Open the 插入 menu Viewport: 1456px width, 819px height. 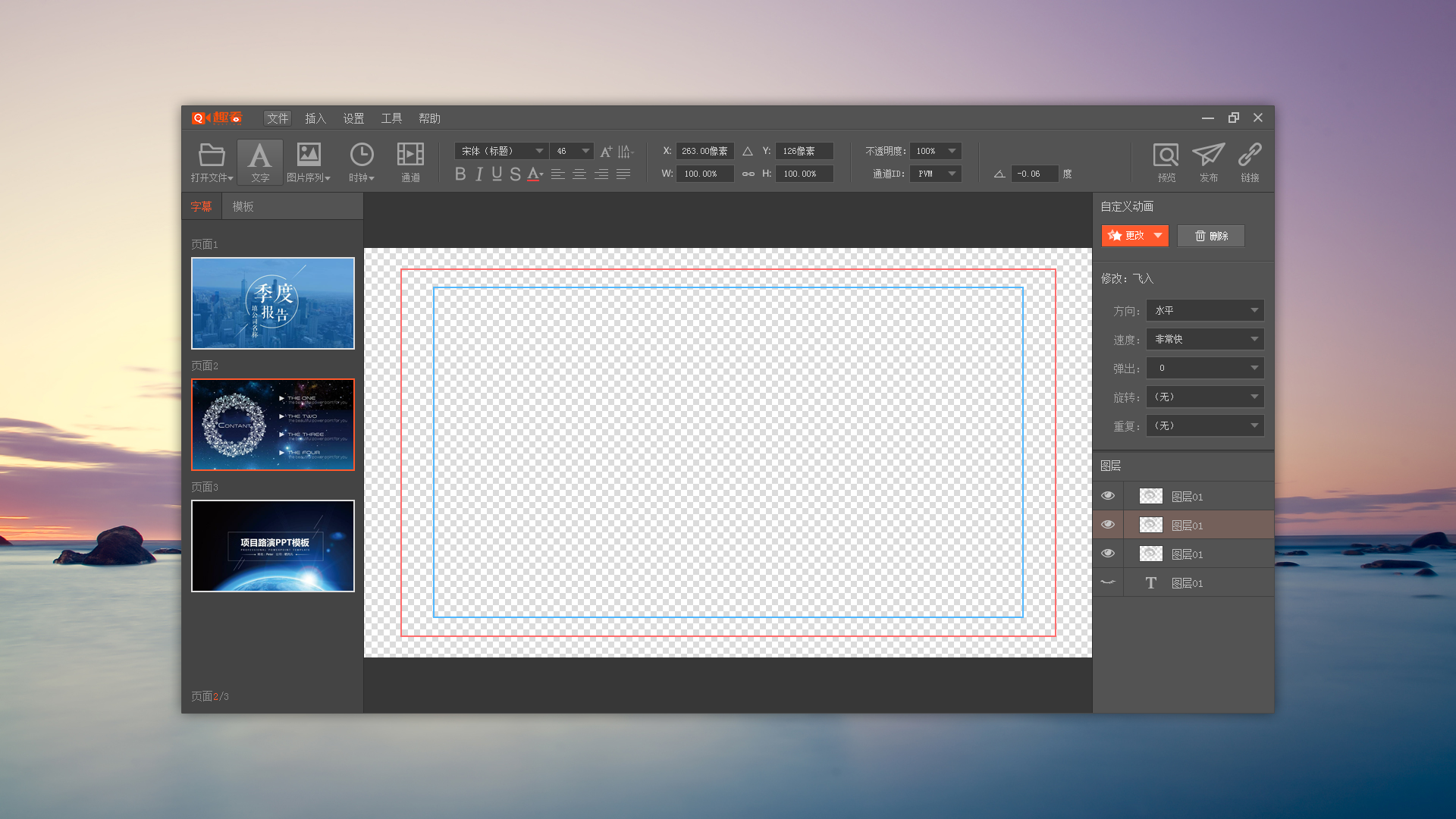pos(315,118)
